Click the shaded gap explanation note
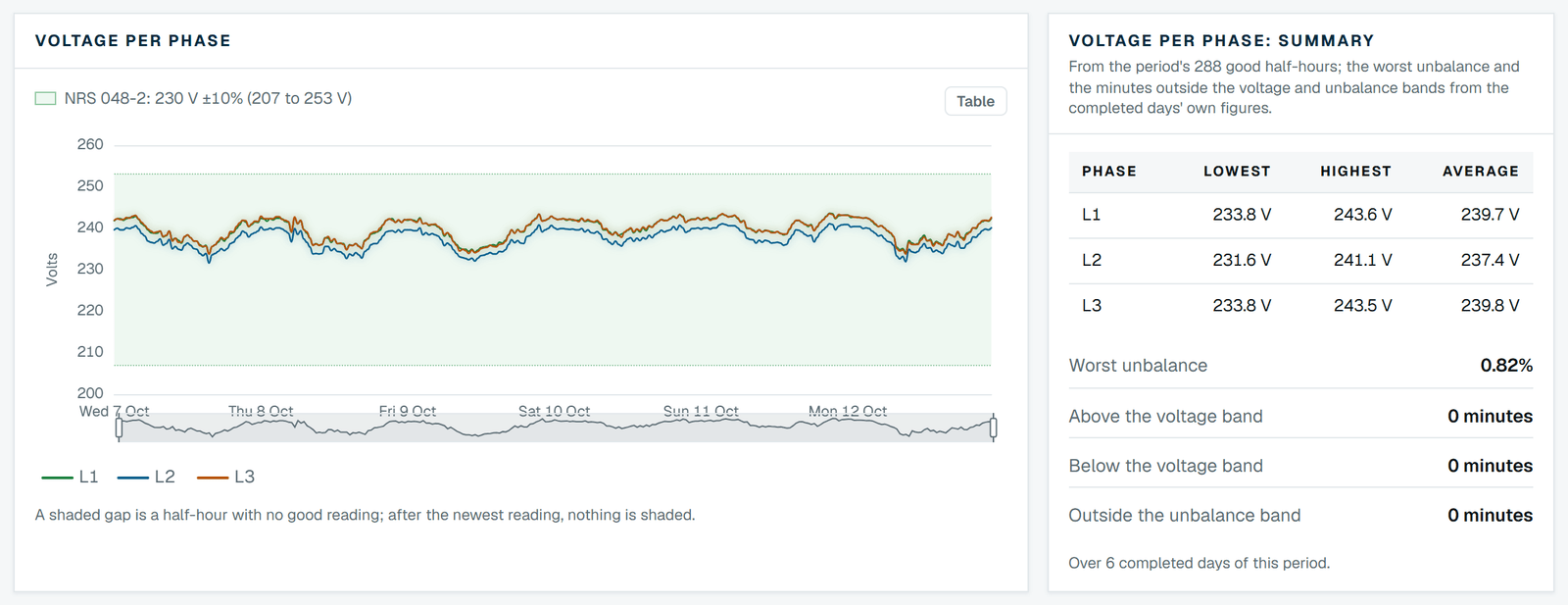Screen dimensions: 1568x605 pos(366,515)
